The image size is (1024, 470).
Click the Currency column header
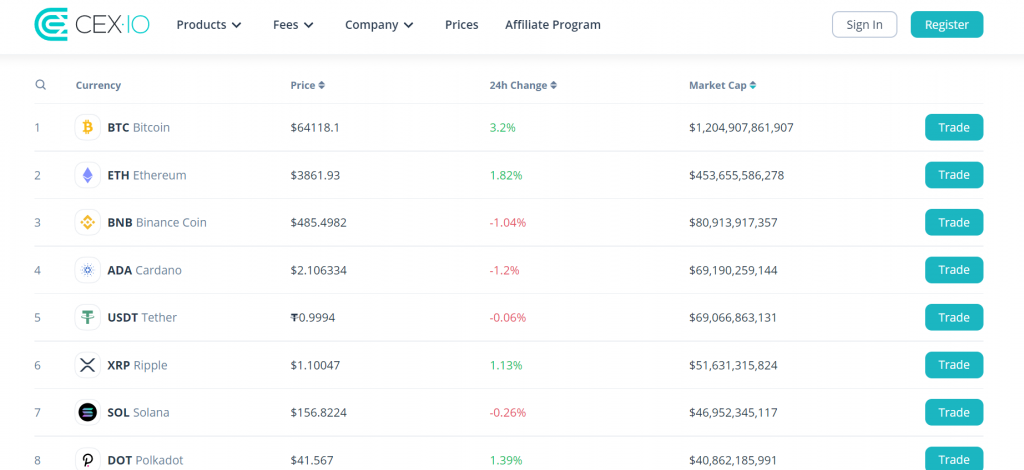[98, 86]
